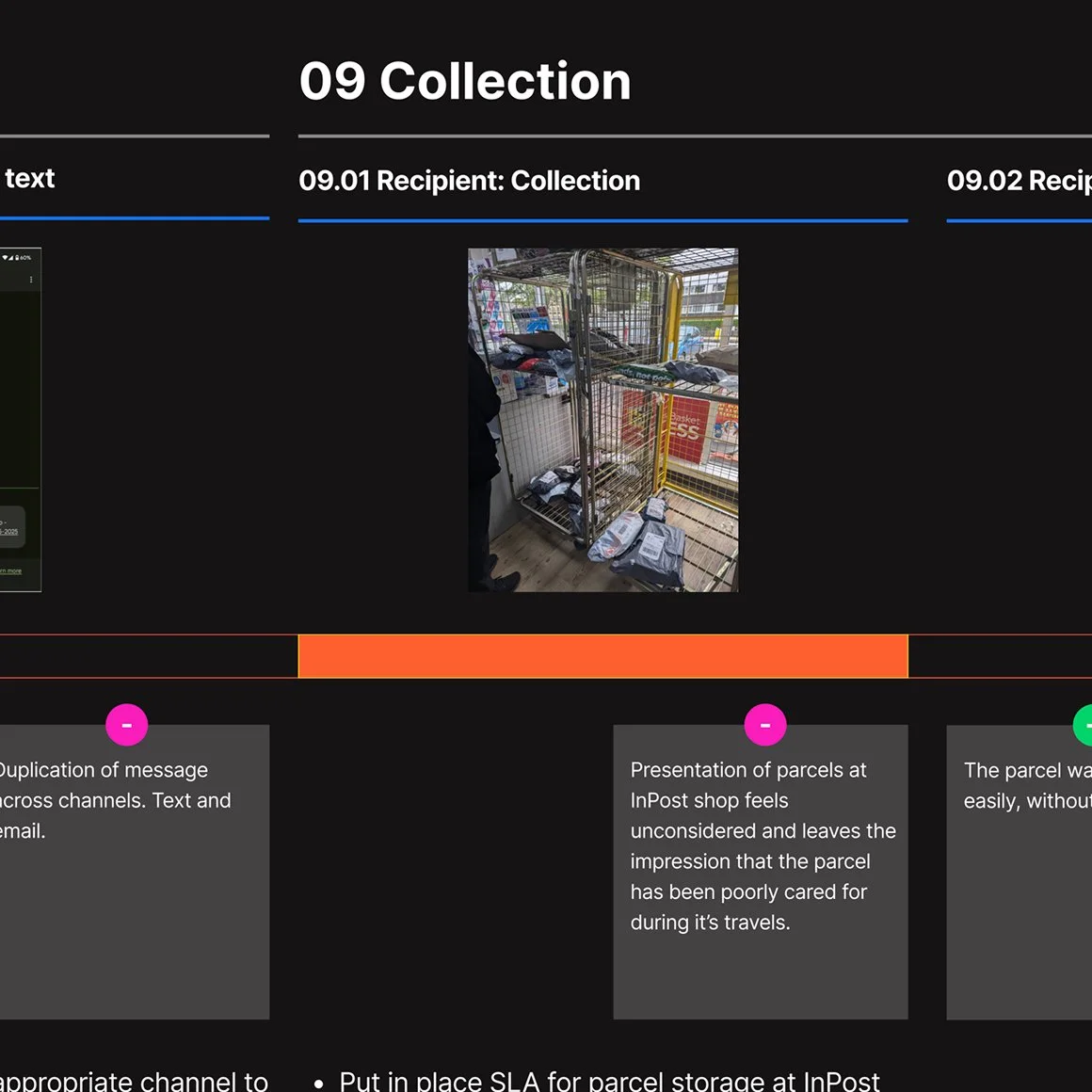Image resolution: width=1092 pixels, height=1092 pixels.
Task: Click the 'text' column heading next to 09.01
Action: [29, 178]
